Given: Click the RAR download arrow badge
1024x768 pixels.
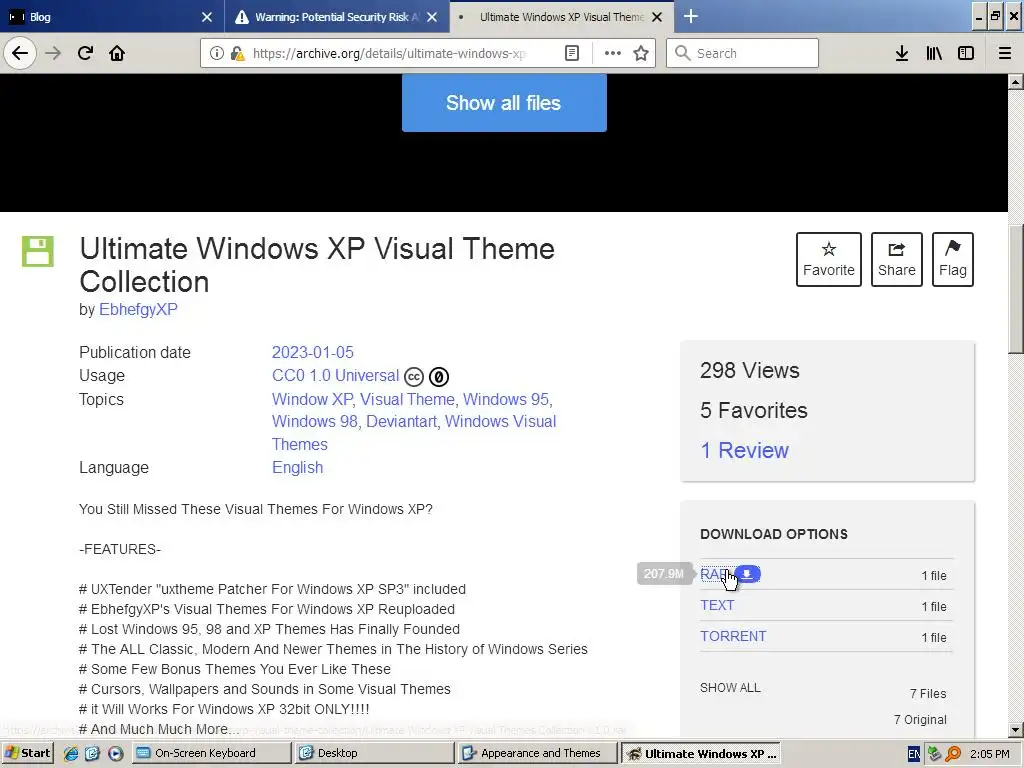Looking at the screenshot, I should point(747,574).
